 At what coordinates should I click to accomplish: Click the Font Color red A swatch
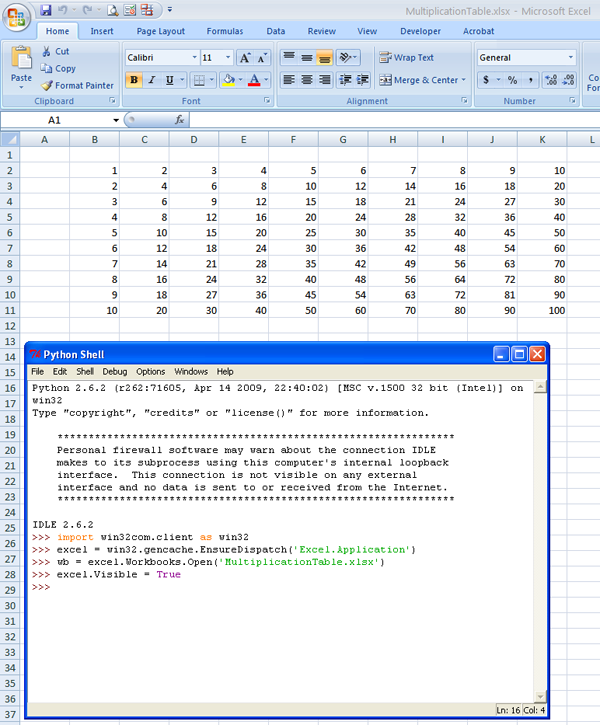(254, 80)
